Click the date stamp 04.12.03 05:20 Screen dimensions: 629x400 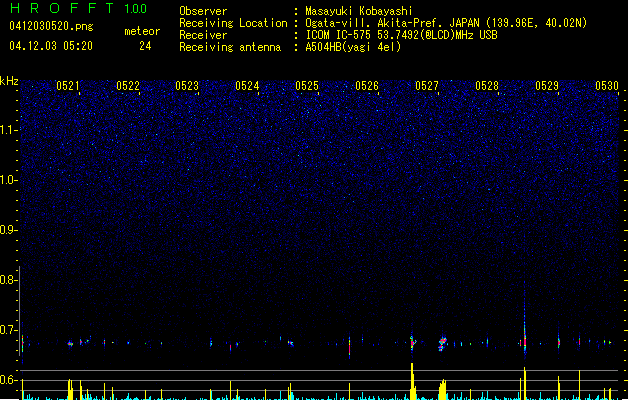tap(51, 46)
